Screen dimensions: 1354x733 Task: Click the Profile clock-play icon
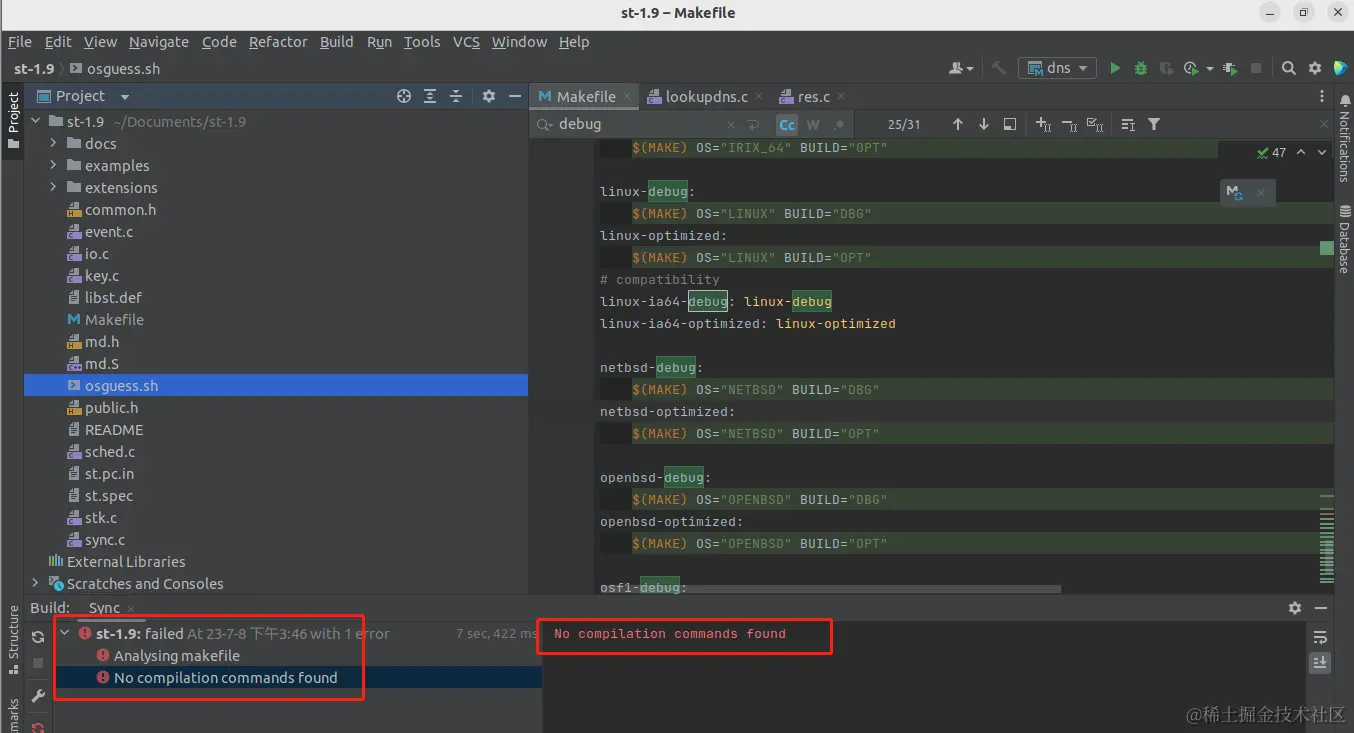click(1191, 68)
